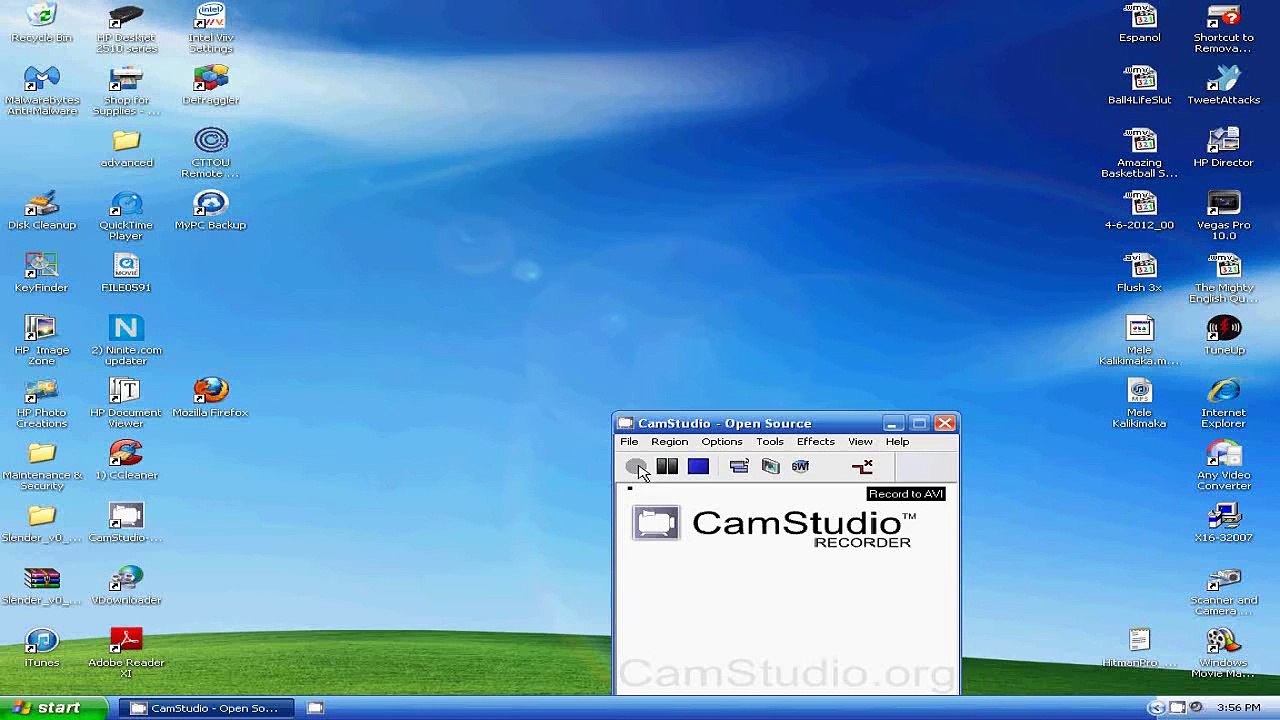Select the Windows Movie Maker icon
This screenshot has width=1280, height=720.
tap(1224, 653)
